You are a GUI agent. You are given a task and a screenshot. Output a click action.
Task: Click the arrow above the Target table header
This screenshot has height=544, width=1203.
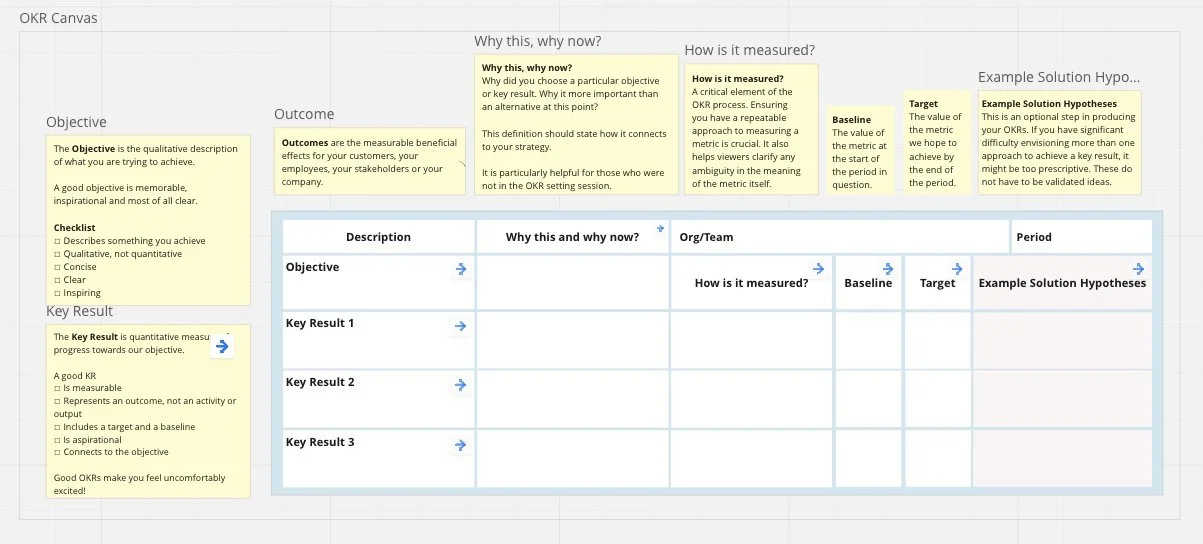point(957,269)
